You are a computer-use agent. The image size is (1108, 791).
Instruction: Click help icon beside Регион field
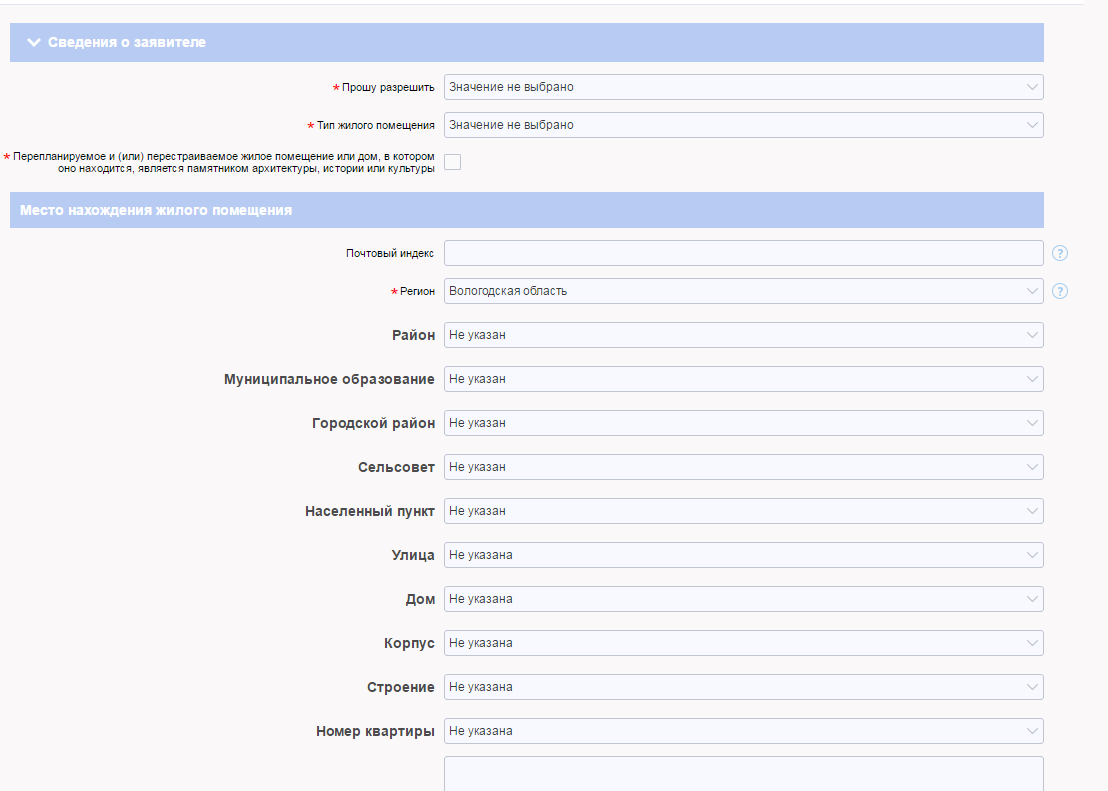coord(1060,291)
